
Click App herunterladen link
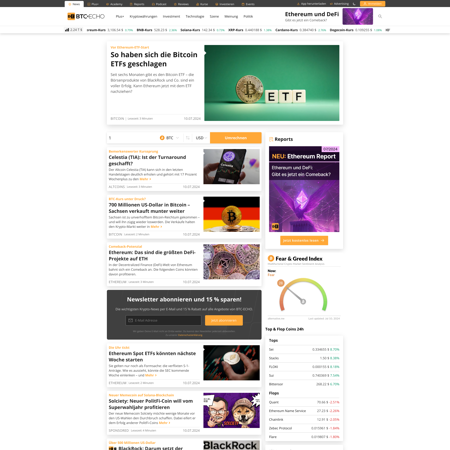tap(311, 4)
